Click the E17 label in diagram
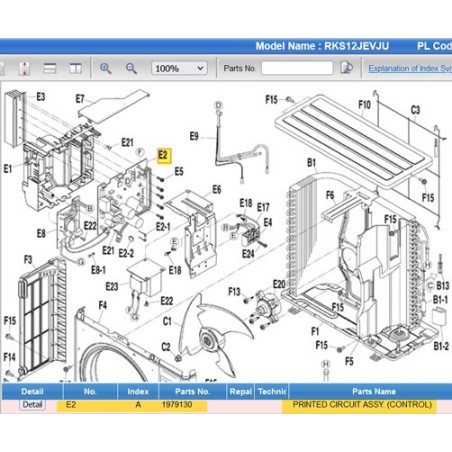The height and width of the screenshot is (452, 452). coord(263,207)
